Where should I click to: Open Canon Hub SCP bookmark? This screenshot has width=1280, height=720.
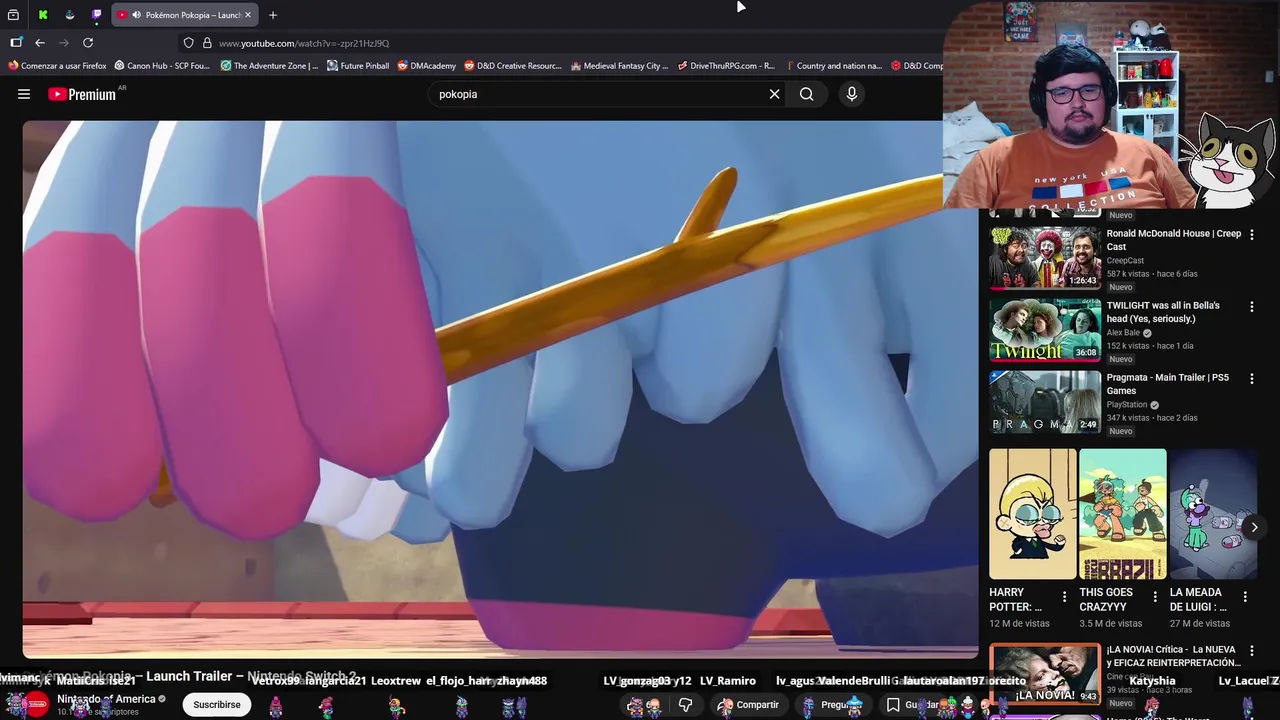click(162, 66)
